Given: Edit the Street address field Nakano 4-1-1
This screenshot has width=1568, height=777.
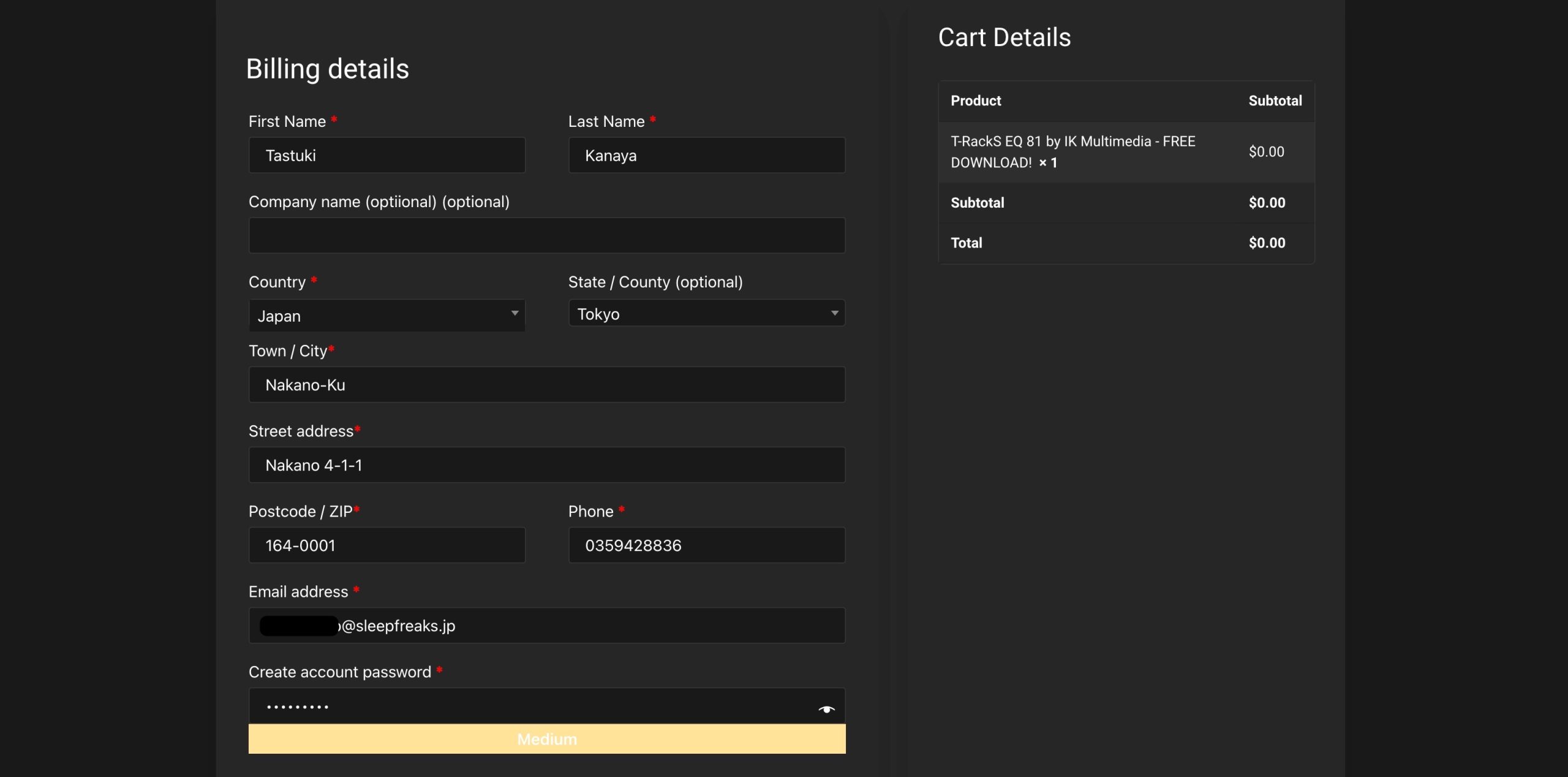Looking at the screenshot, I should [547, 465].
